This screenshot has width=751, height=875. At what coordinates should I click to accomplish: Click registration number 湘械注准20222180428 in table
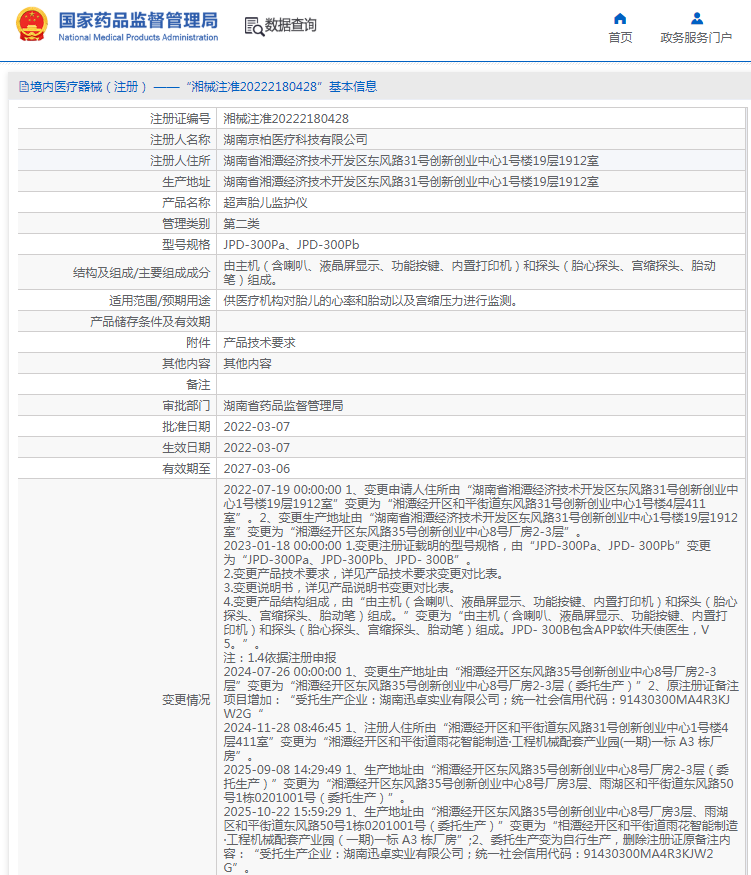(285, 119)
